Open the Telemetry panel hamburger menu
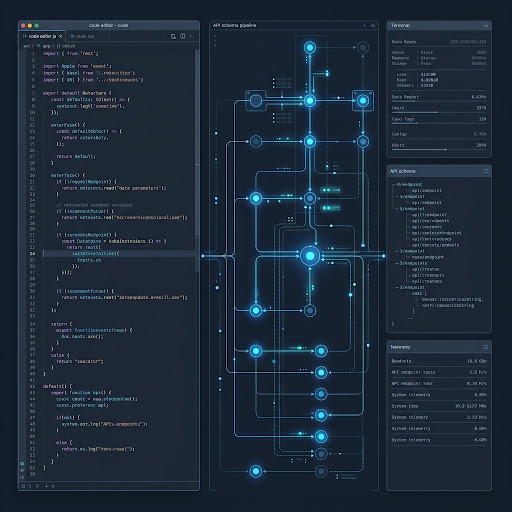The height and width of the screenshot is (512, 512). click(485, 347)
